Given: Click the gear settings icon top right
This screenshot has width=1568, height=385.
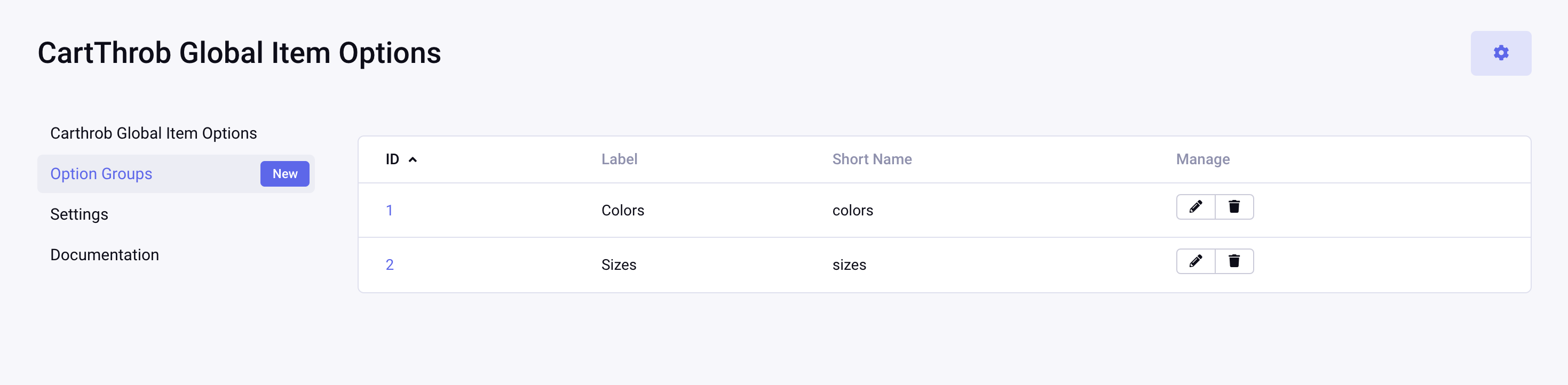Looking at the screenshot, I should click(x=1500, y=53).
